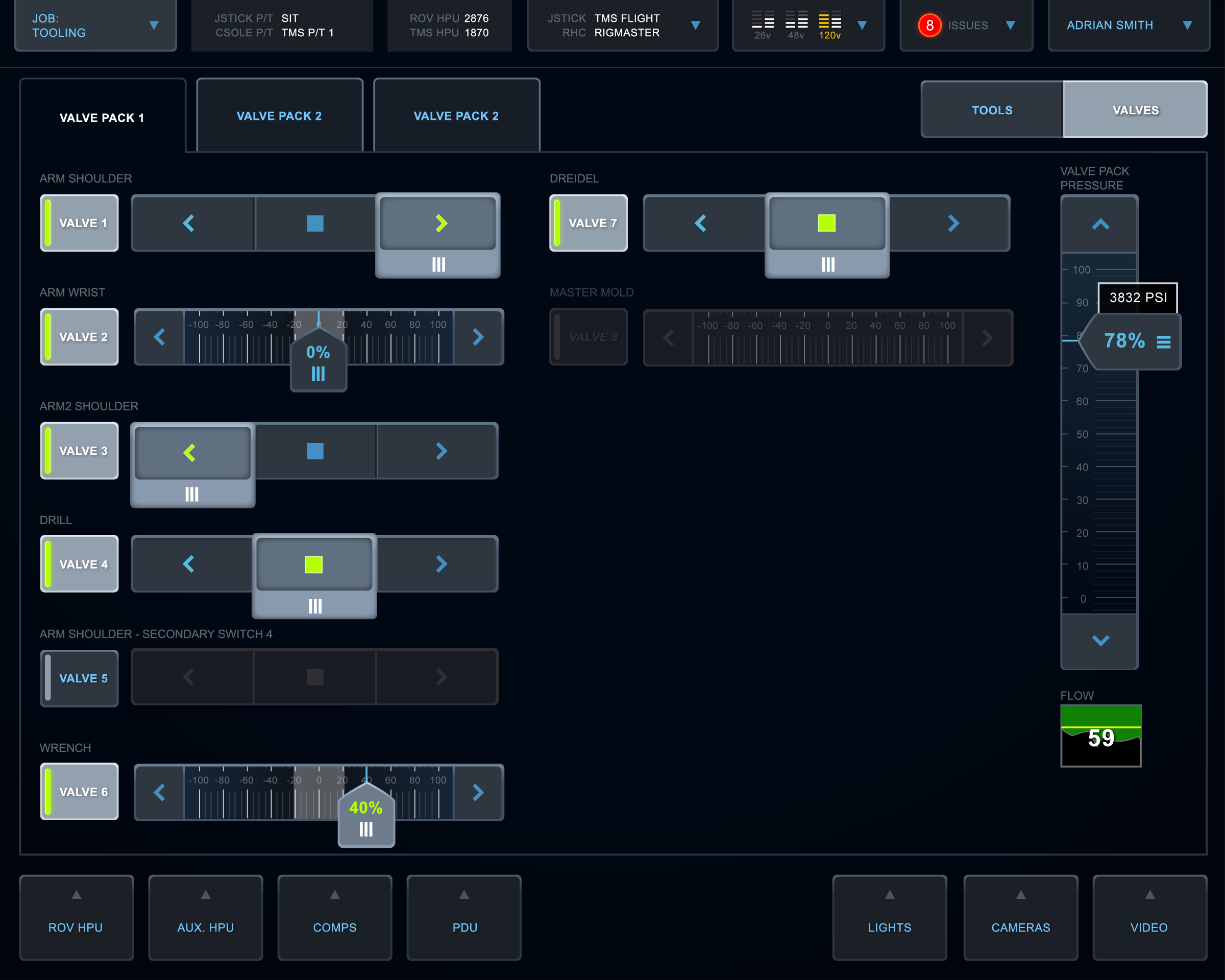Expand the Issues dropdown
The width and height of the screenshot is (1225, 980).
967,26
